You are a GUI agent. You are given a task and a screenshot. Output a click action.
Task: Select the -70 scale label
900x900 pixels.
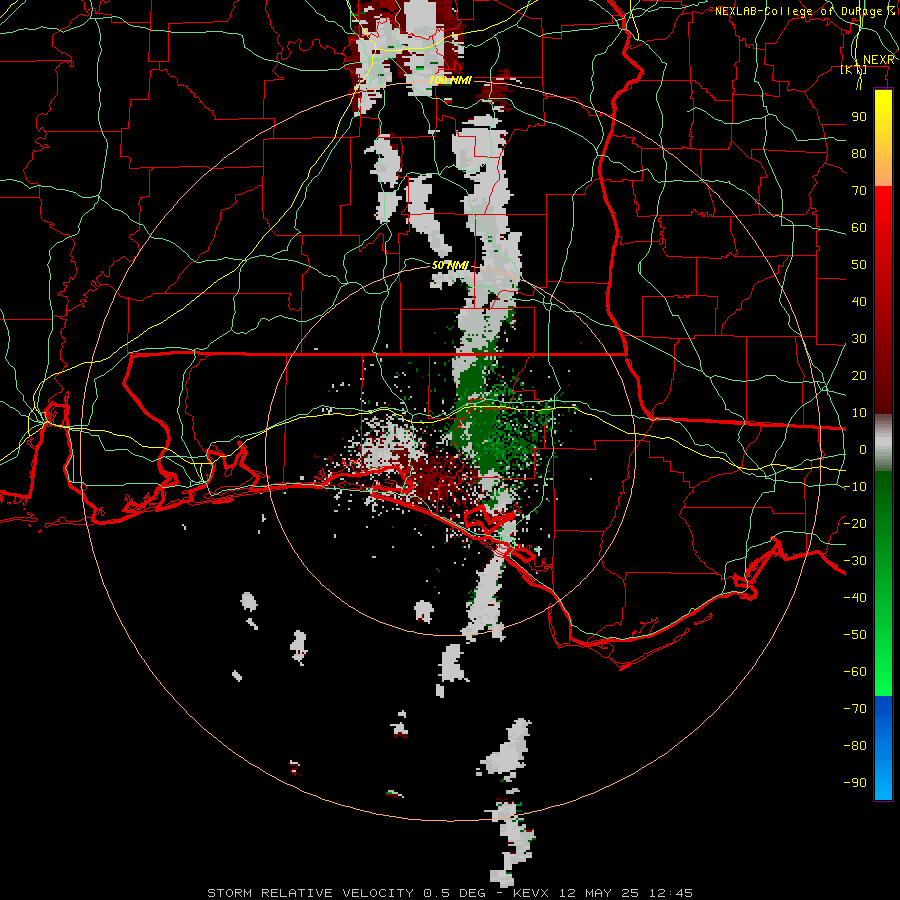point(855,708)
